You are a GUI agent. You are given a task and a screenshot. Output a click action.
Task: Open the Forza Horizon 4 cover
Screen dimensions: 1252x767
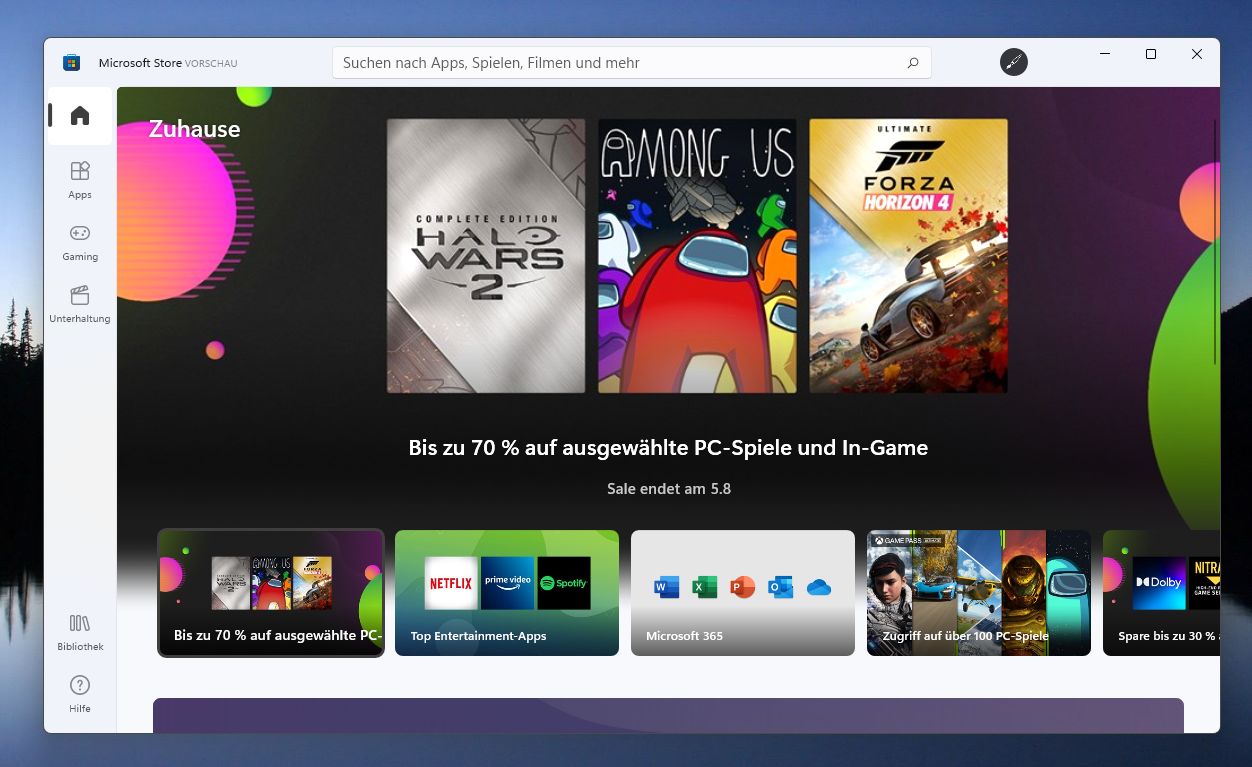click(x=908, y=256)
